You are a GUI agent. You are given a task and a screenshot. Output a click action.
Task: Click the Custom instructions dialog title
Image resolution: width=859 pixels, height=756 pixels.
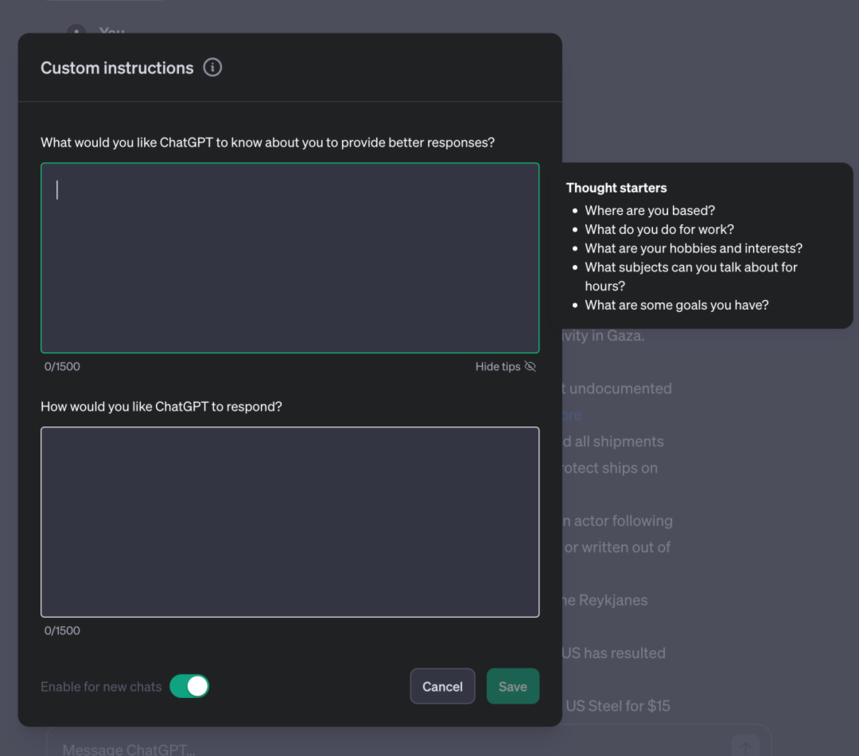point(117,67)
